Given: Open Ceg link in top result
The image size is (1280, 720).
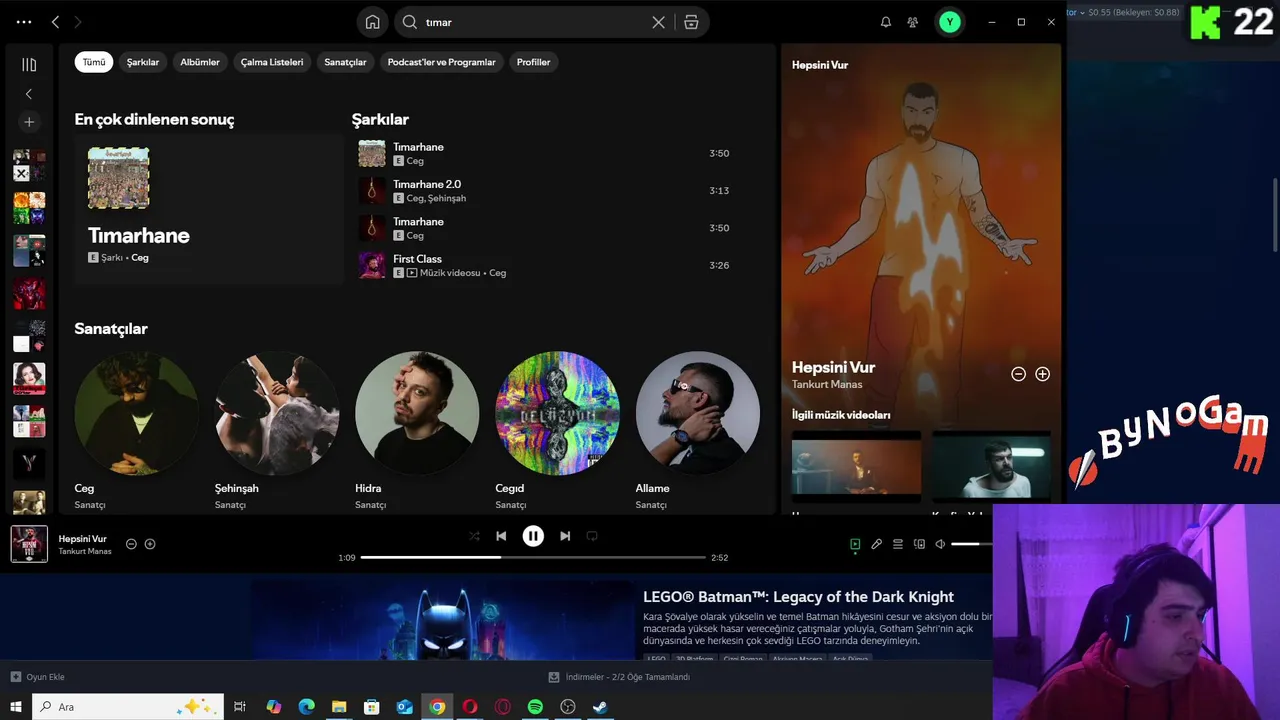Looking at the screenshot, I should pyautogui.click(x=140, y=258).
